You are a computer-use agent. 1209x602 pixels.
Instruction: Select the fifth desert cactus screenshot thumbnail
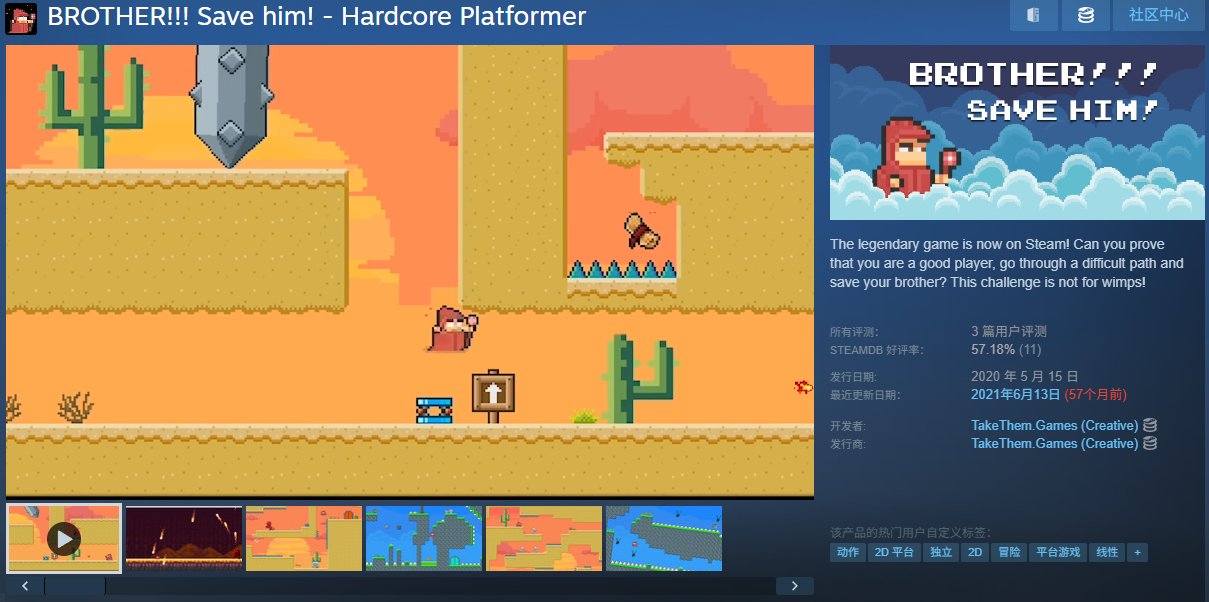(544, 538)
